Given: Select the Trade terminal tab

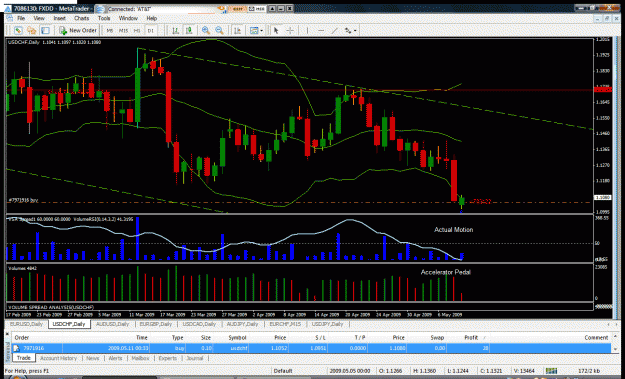Looking at the screenshot, I should [x=24, y=358].
